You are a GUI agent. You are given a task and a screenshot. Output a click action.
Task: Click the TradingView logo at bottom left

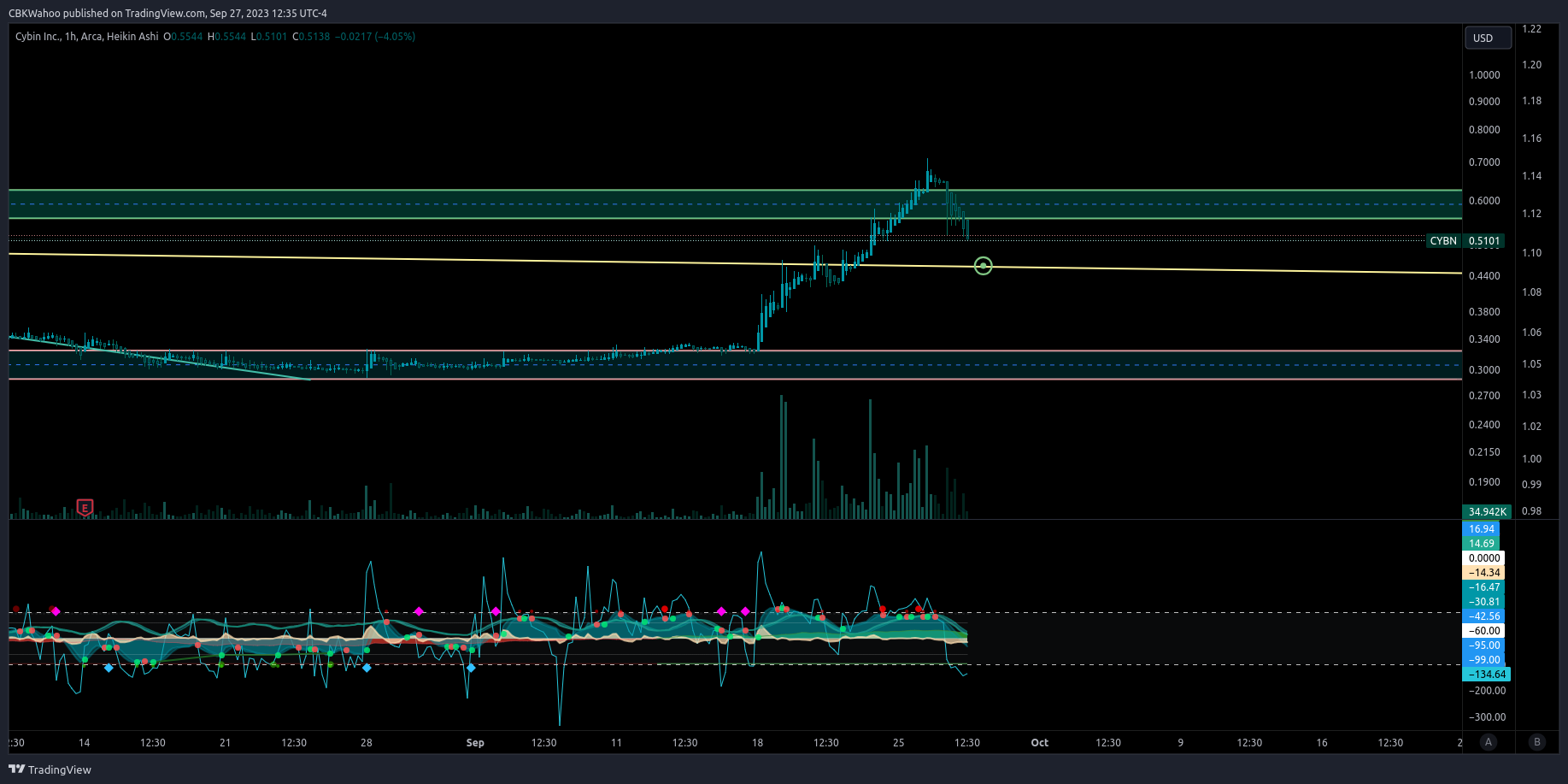50,769
